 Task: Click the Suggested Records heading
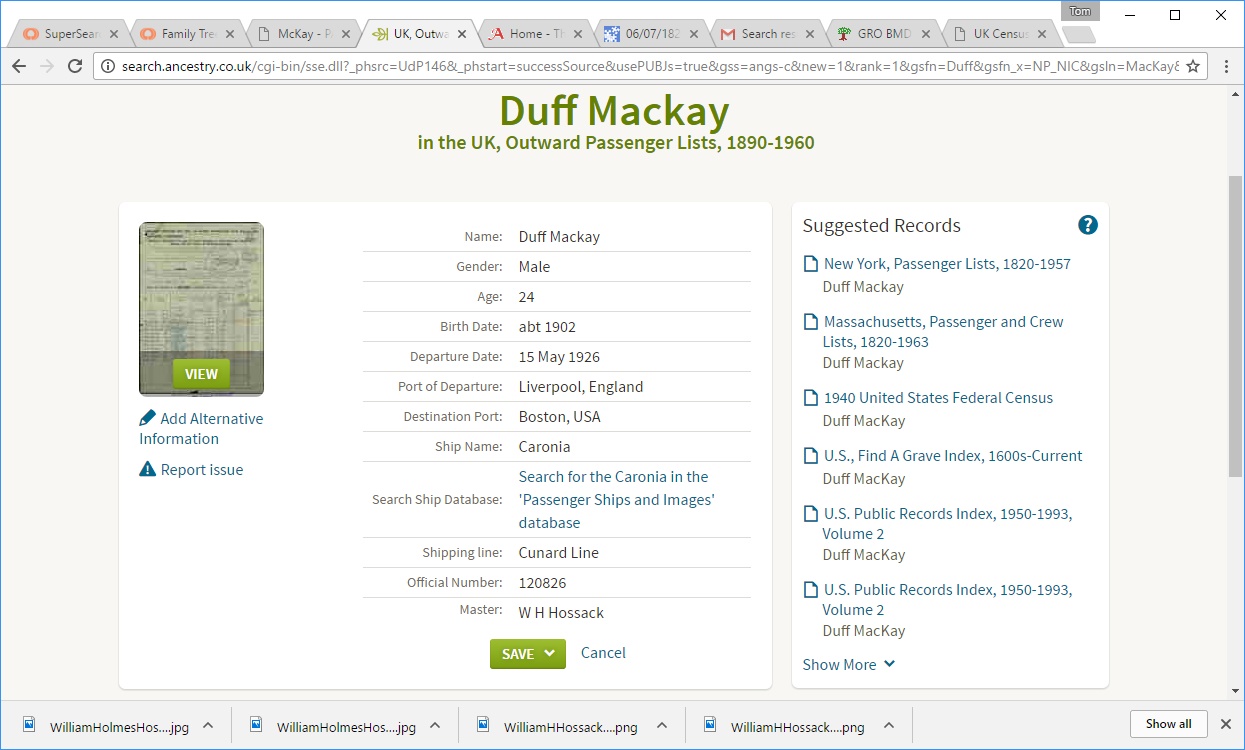881,226
